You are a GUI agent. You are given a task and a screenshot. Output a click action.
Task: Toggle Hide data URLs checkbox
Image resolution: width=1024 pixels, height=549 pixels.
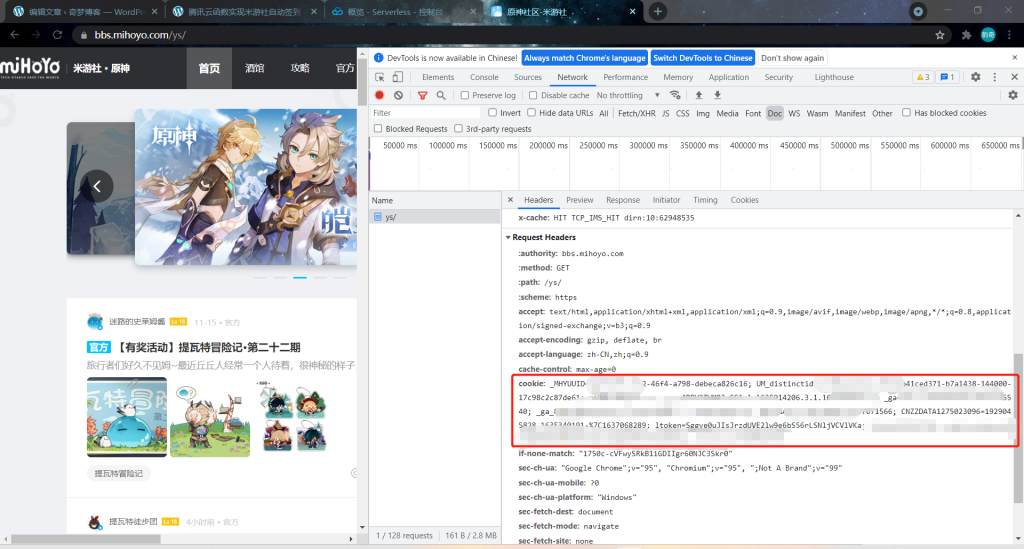click(532, 112)
